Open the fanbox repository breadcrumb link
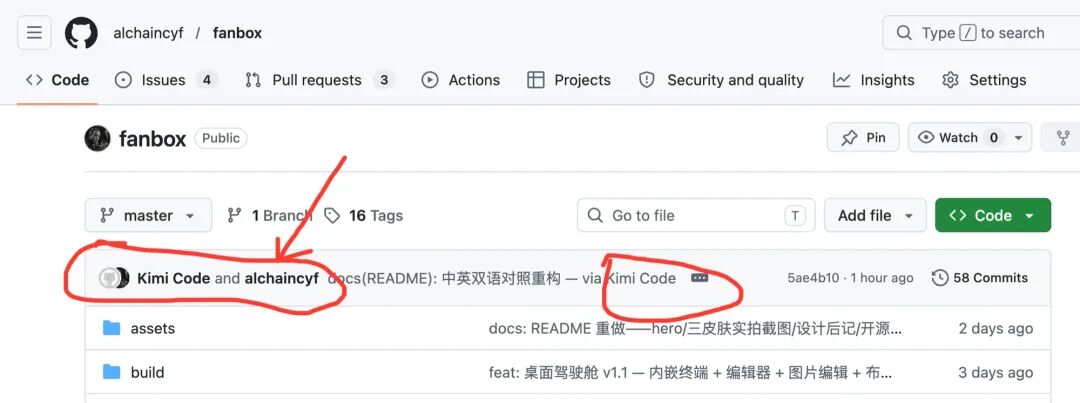This screenshot has width=1080, height=403. pyautogui.click(x=237, y=33)
